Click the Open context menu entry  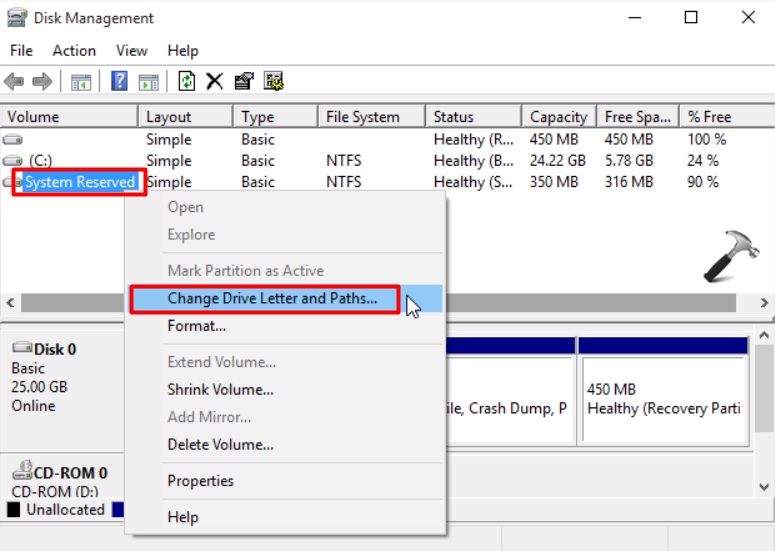click(286, 207)
